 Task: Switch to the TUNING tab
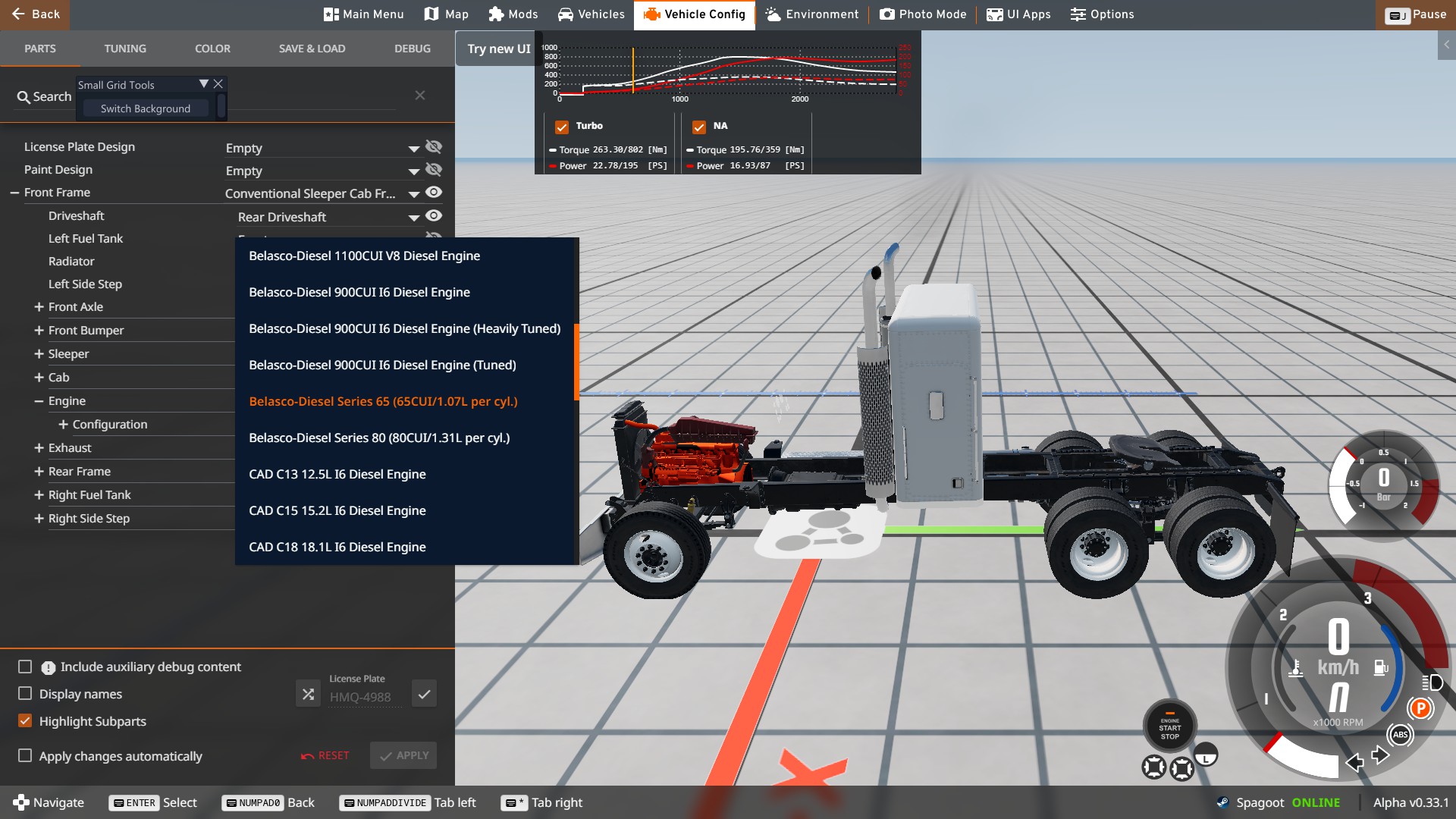(x=125, y=49)
